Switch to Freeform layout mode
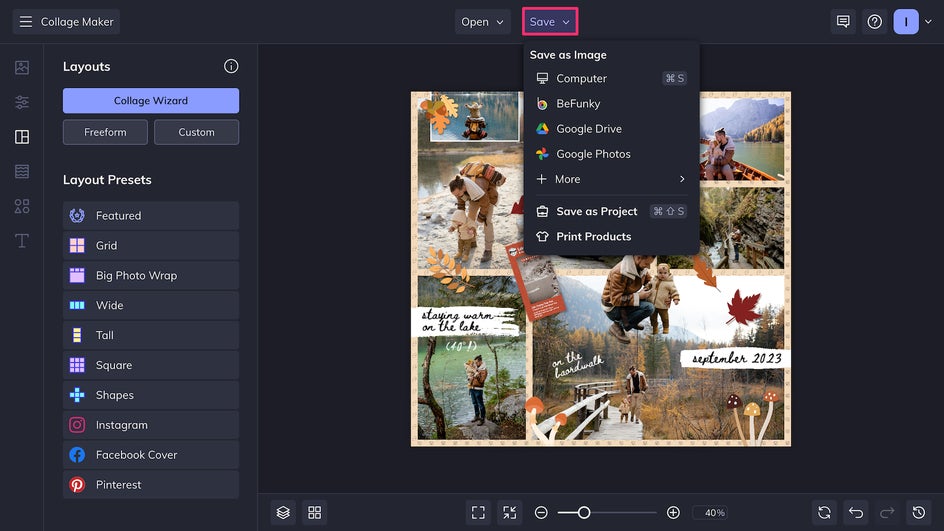 105,132
